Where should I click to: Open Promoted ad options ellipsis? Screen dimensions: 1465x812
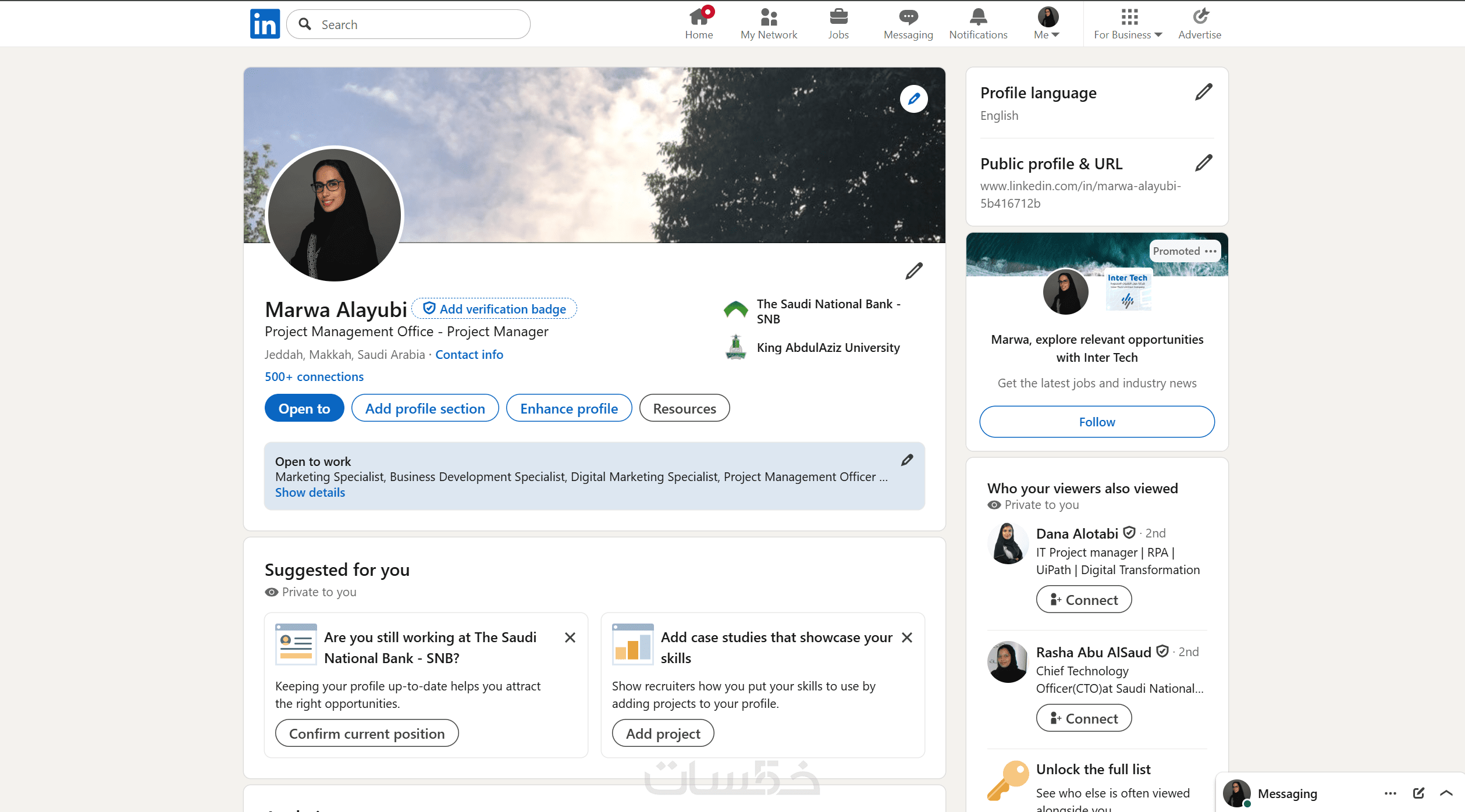pyautogui.click(x=1211, y=251)
